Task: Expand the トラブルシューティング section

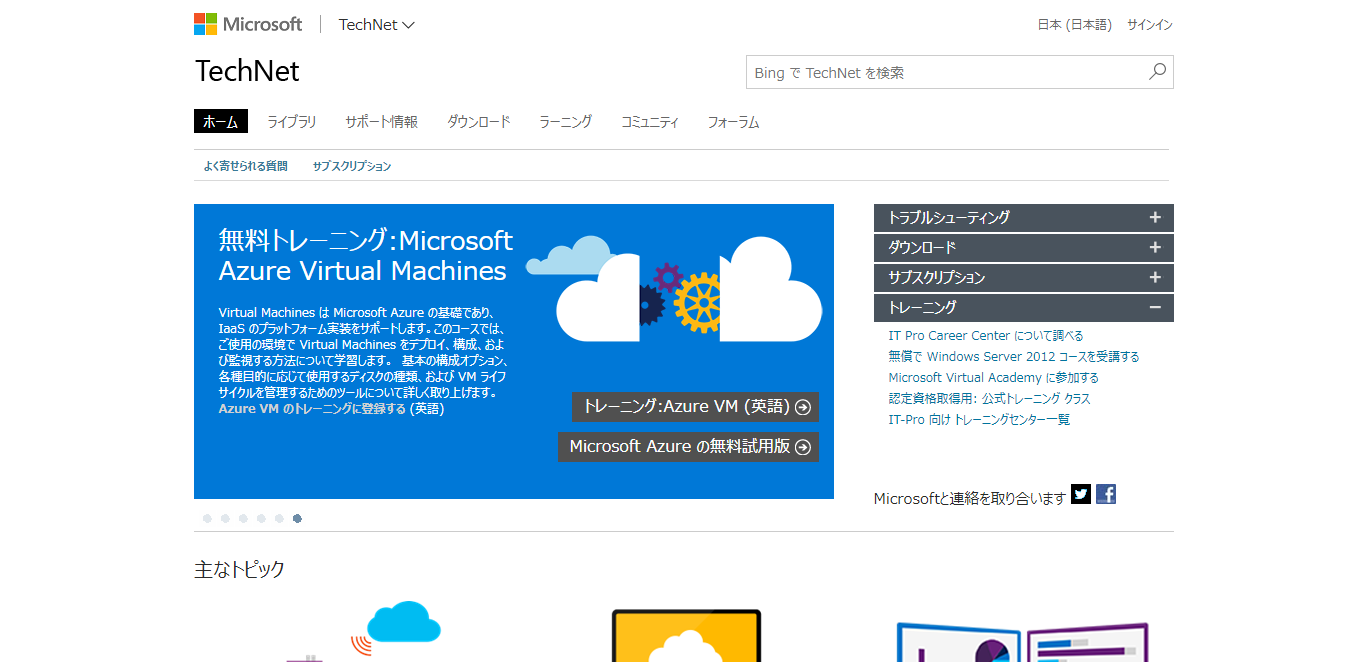Action: (x=1024, y=217)
